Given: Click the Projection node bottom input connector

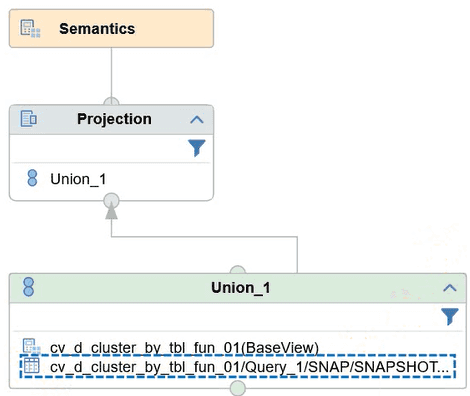Looking at the screenshot, I should pos(111,200).
